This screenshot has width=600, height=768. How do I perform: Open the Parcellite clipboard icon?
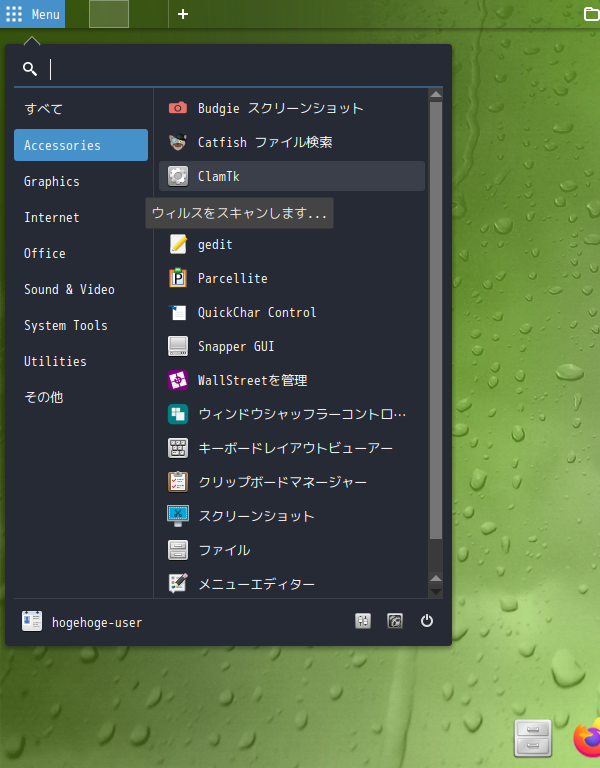[x=178, y=278]
